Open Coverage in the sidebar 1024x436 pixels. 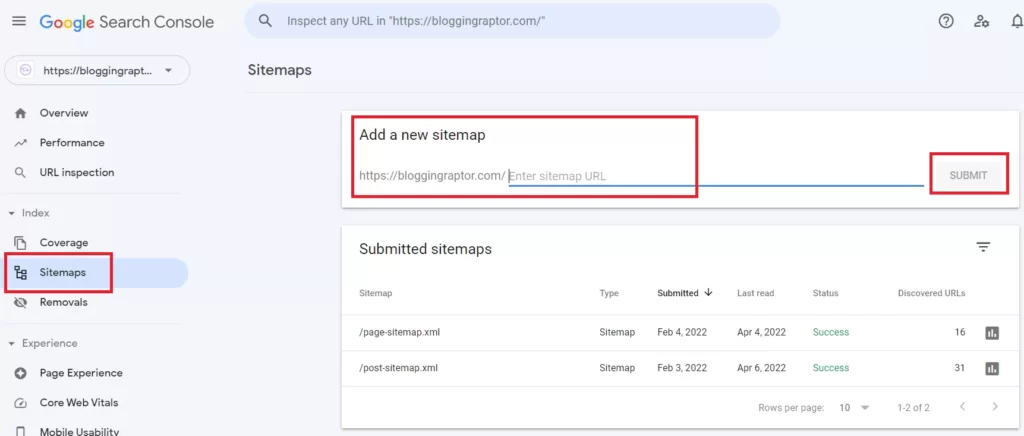coord(63,243)
